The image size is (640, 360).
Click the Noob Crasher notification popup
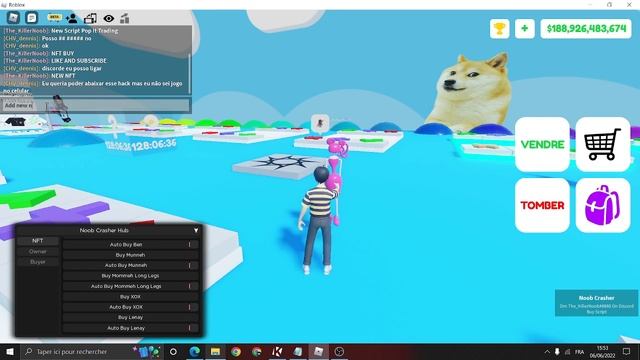(596, 303)
